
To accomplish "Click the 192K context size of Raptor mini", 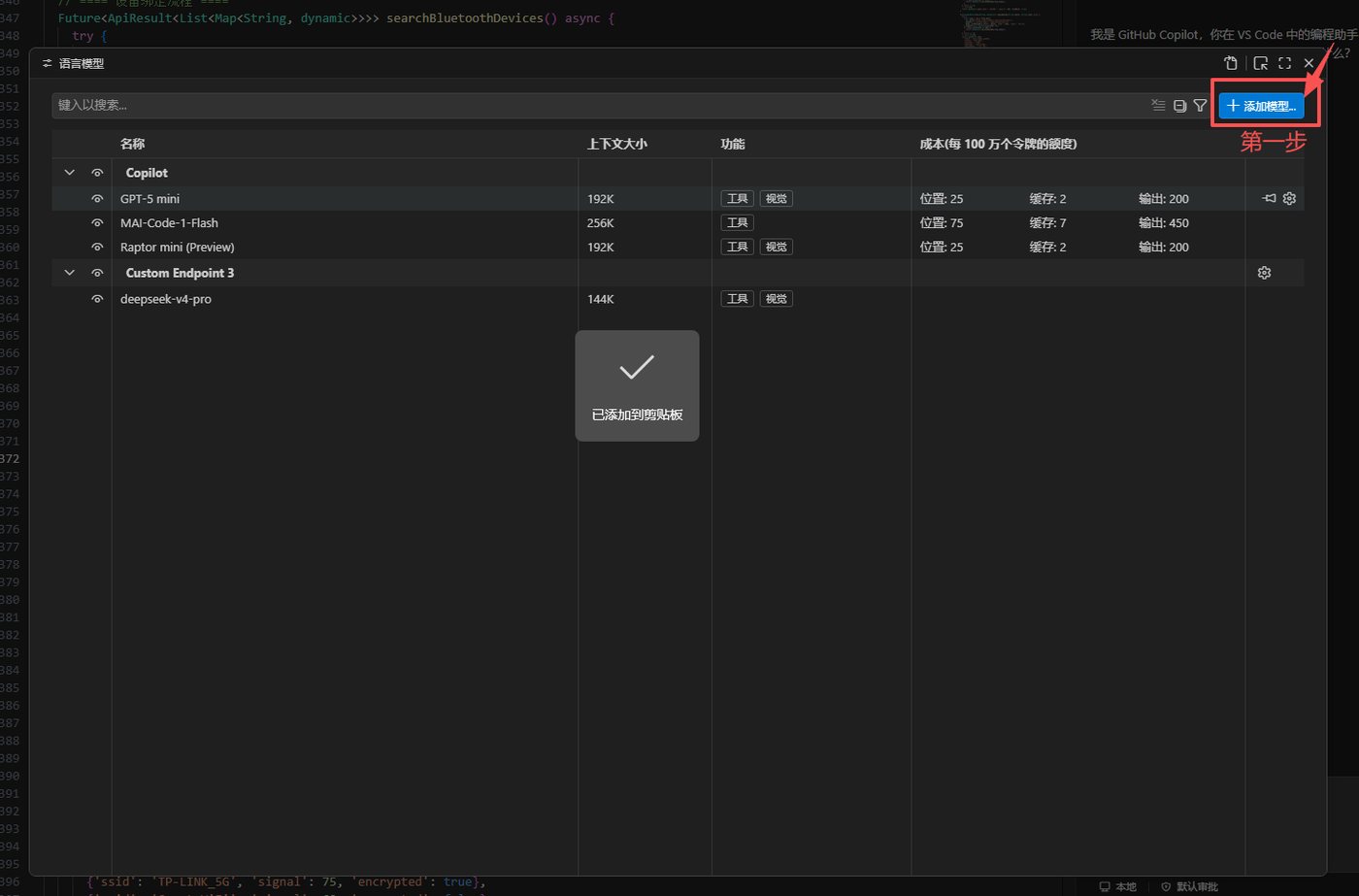I will pos(600,247).
